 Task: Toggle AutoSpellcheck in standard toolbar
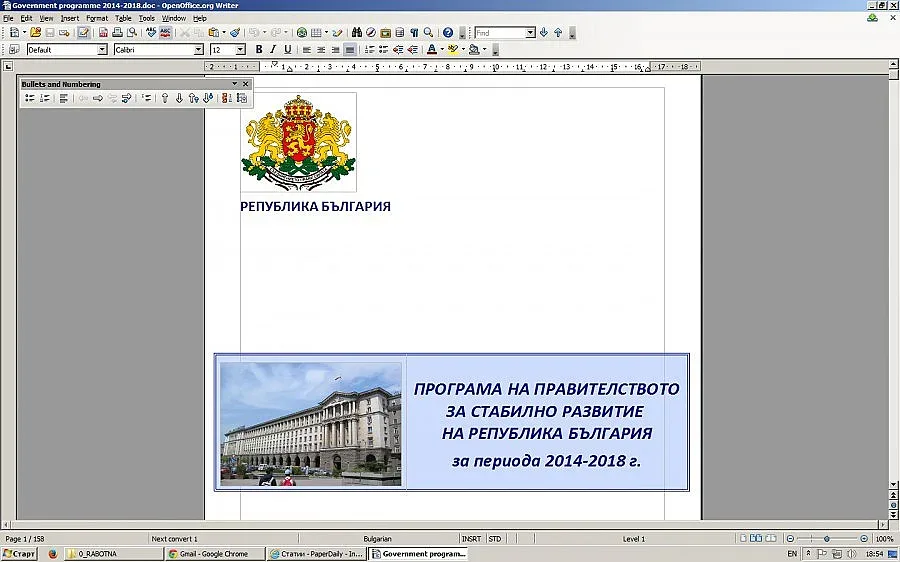point(165,33)
